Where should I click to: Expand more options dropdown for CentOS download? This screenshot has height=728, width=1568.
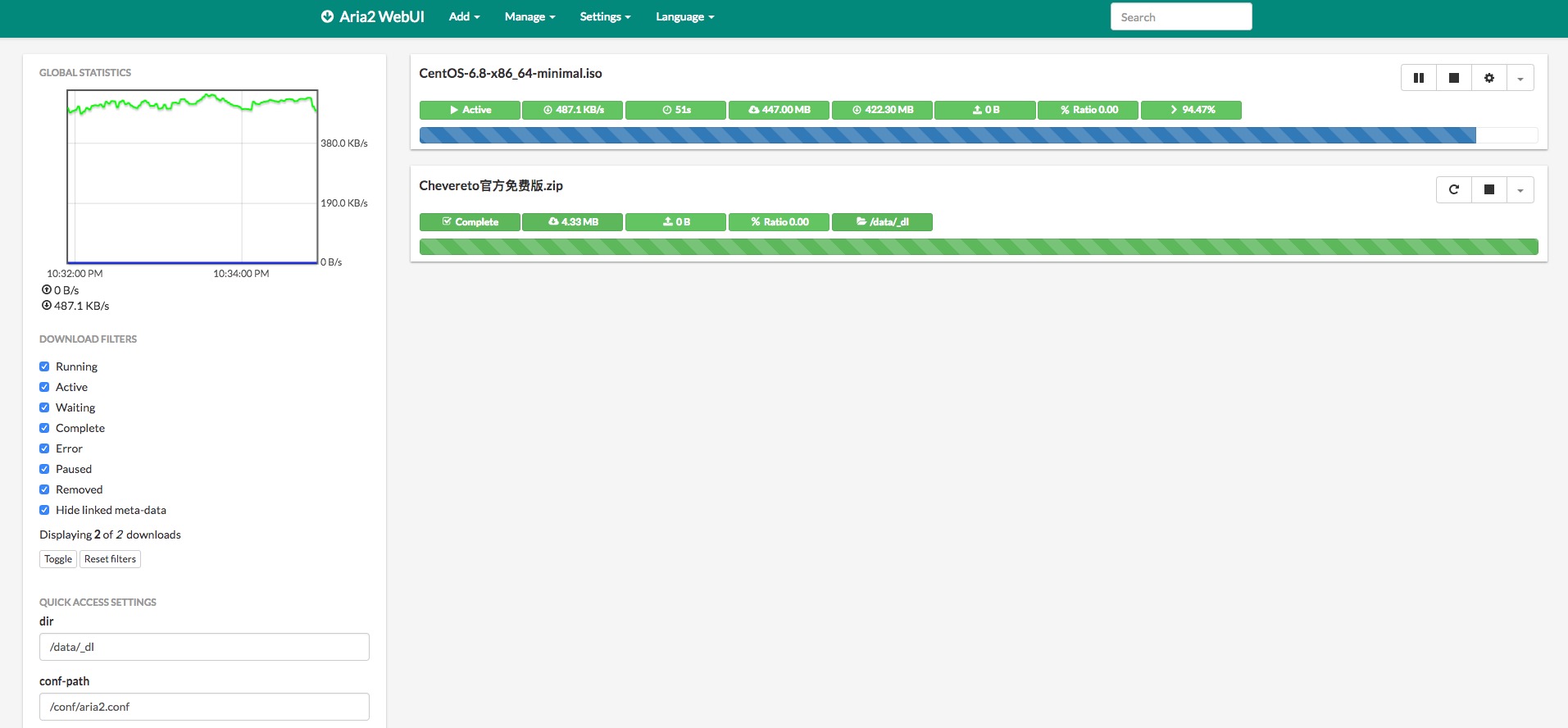tap(1520, 78)
